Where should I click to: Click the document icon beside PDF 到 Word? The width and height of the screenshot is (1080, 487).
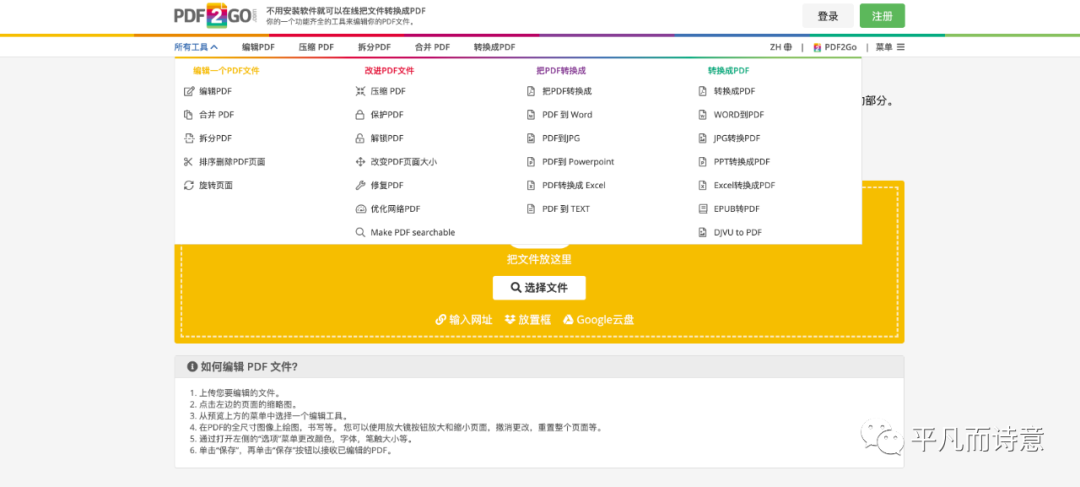531,114
